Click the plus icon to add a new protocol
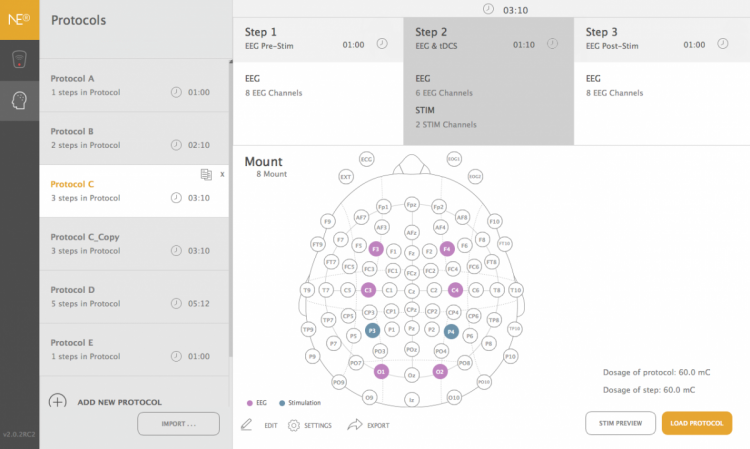This screenshot has width=750, height=449. click(58, 402)
